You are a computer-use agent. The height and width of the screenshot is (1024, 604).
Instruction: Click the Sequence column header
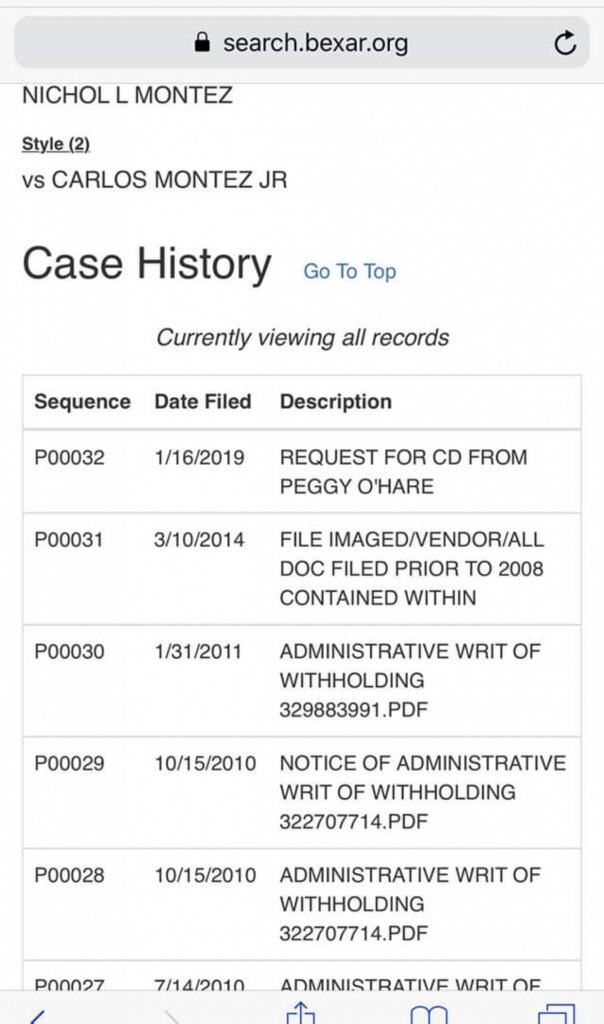(82, 402)
